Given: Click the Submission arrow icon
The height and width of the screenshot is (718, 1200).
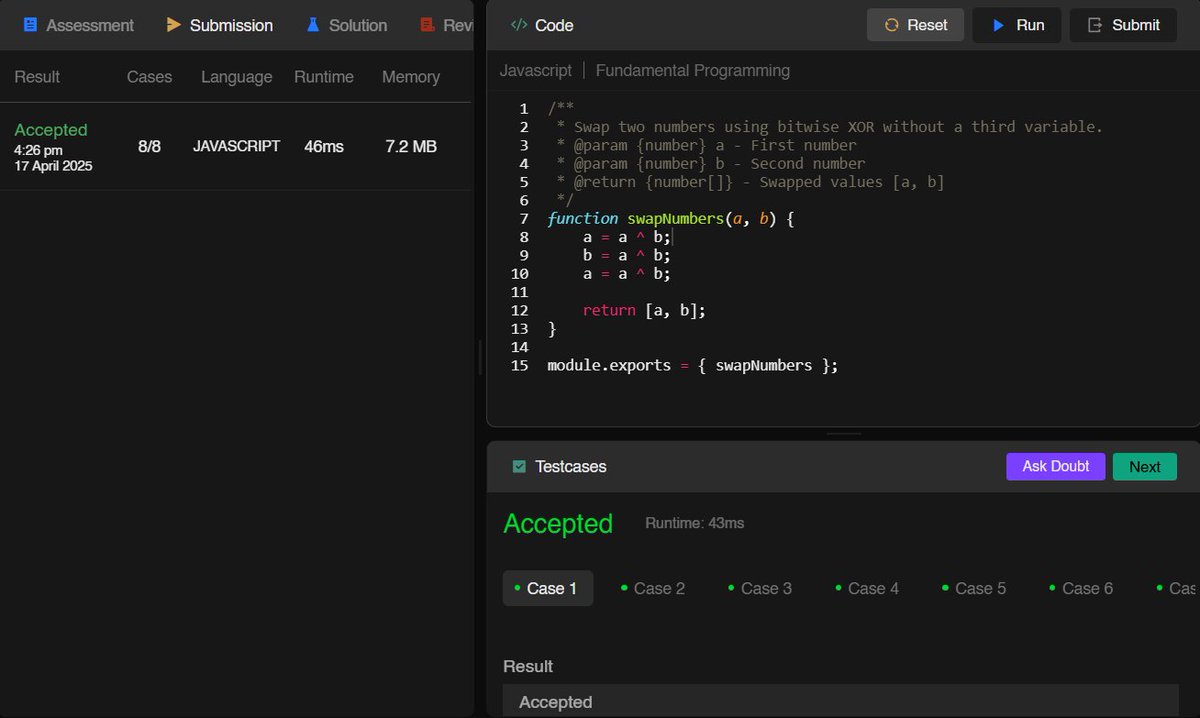Looking at the screenshot, I should (x=174, y=25).
